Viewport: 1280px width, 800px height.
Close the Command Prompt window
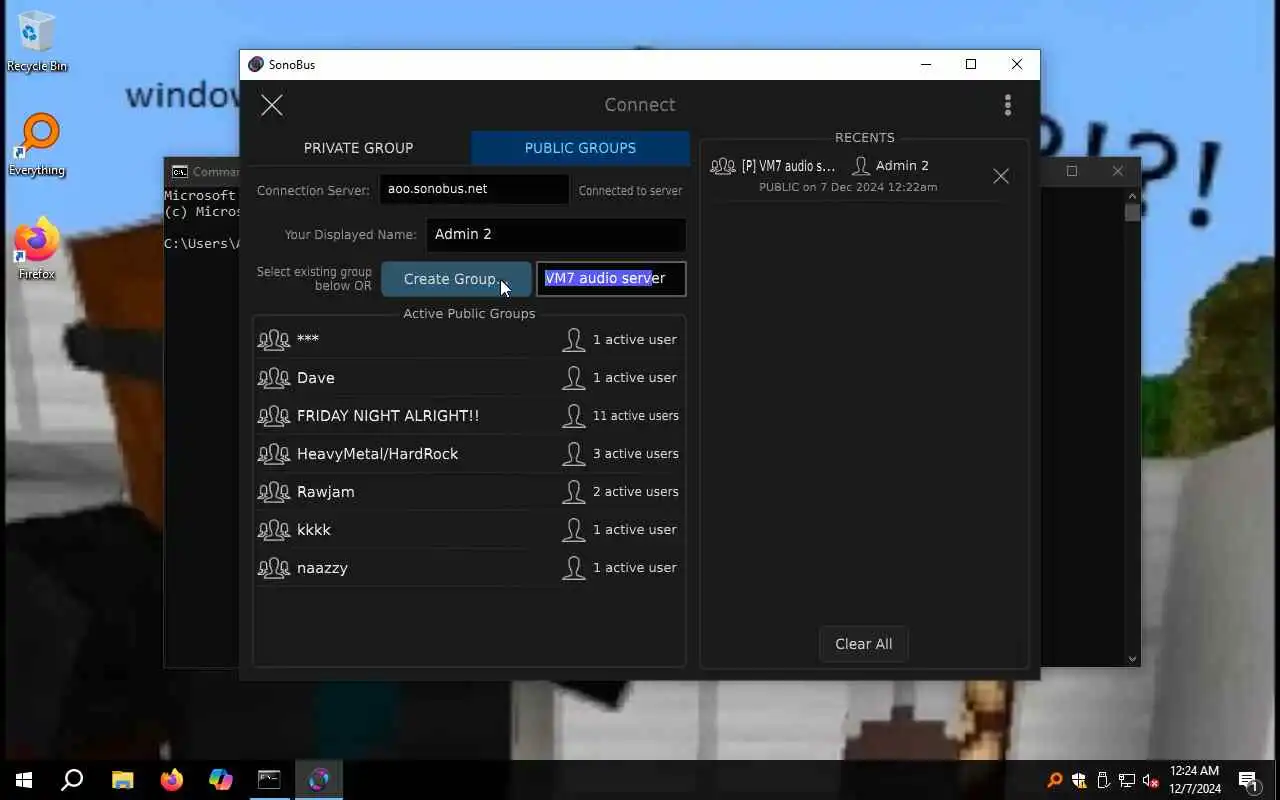click(x=1118, y=171)
